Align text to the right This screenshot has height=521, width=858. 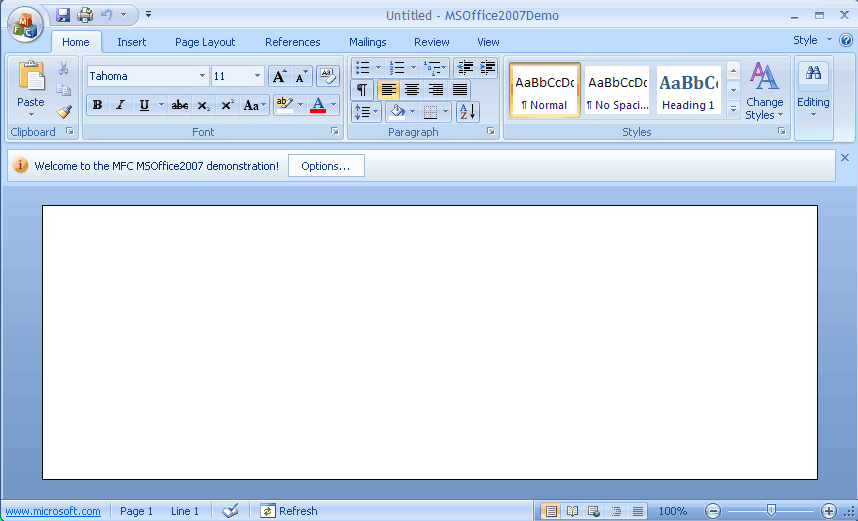coord(436,90)
